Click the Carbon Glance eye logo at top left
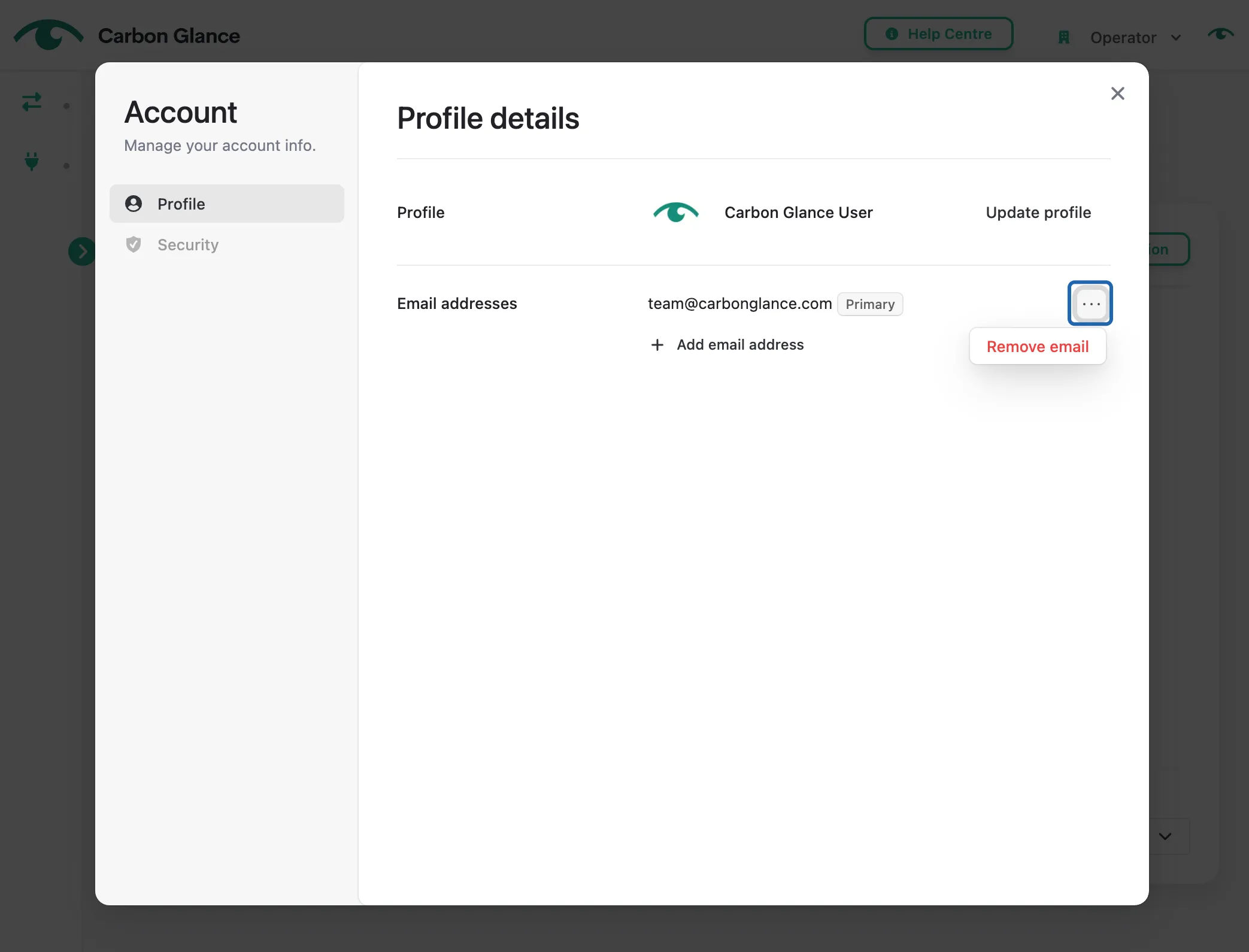 coord(48,35)
